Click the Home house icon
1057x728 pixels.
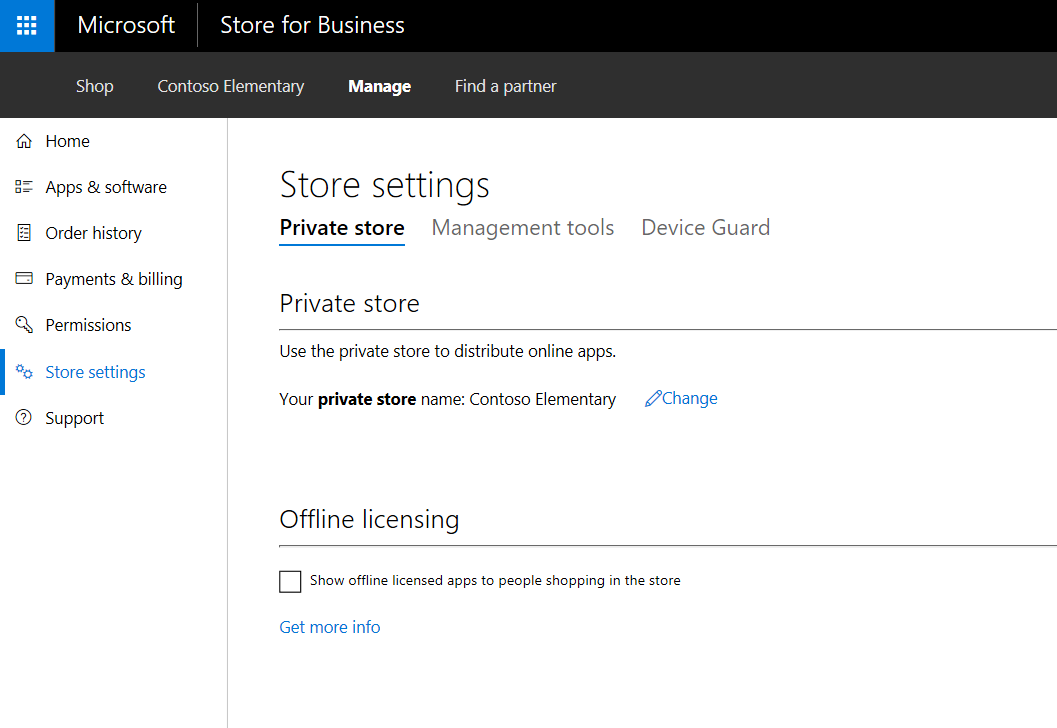24,141
